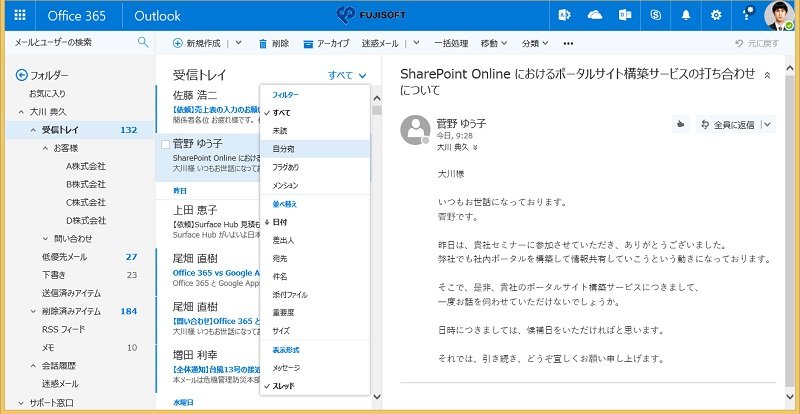
Task: Open the mail from 増田 利幸
Action: (207, 368)
